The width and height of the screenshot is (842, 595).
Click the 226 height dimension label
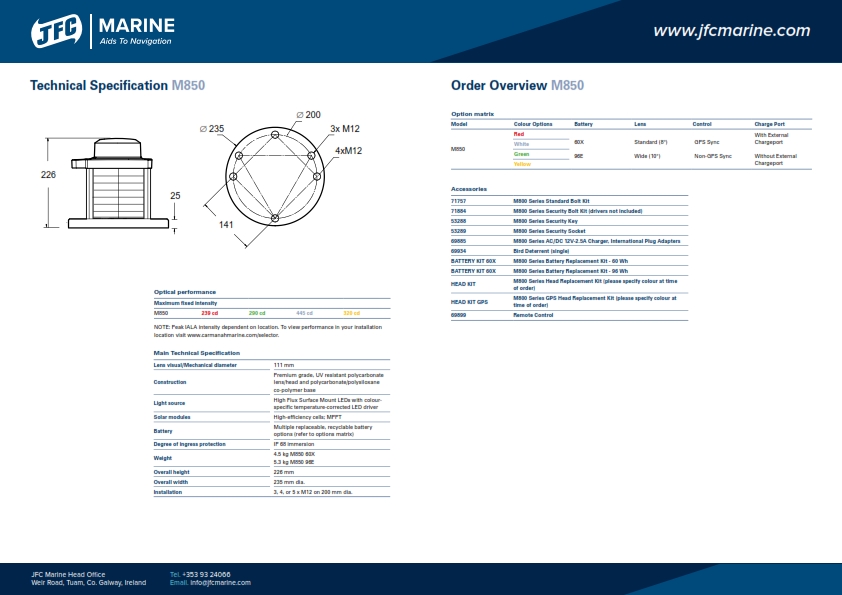[x=48, y=175]
